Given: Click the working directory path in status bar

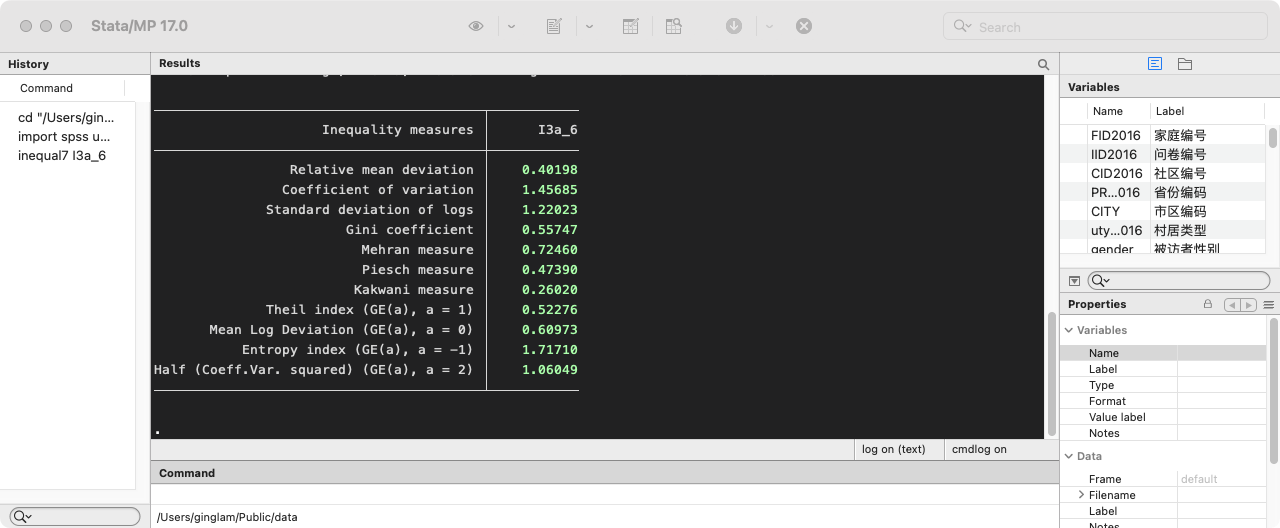Looking at the screenshot, I should coord(227,517).
